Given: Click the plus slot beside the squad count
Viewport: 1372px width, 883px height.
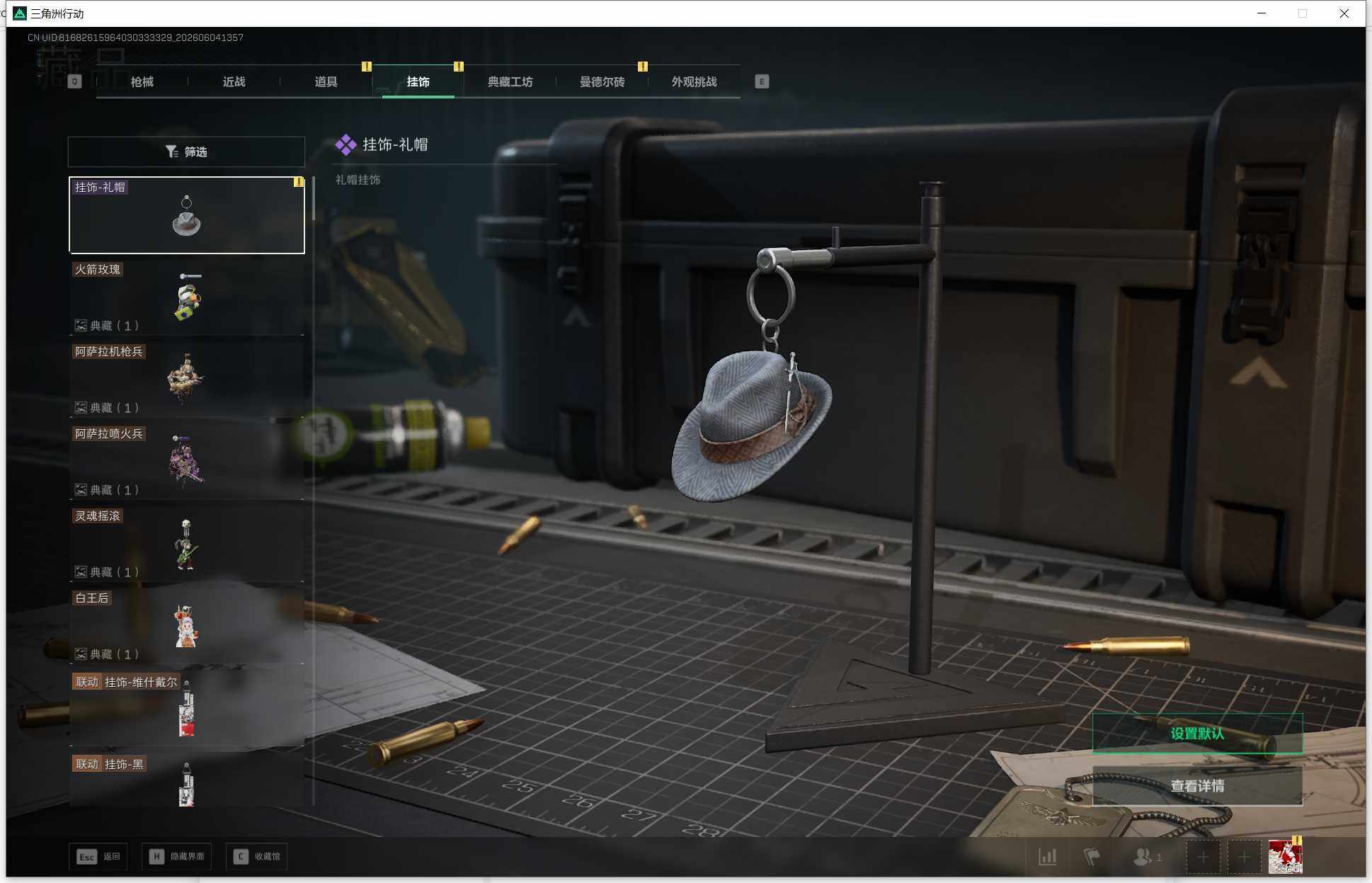Looking at the screenshot, I should point(1203,858).
